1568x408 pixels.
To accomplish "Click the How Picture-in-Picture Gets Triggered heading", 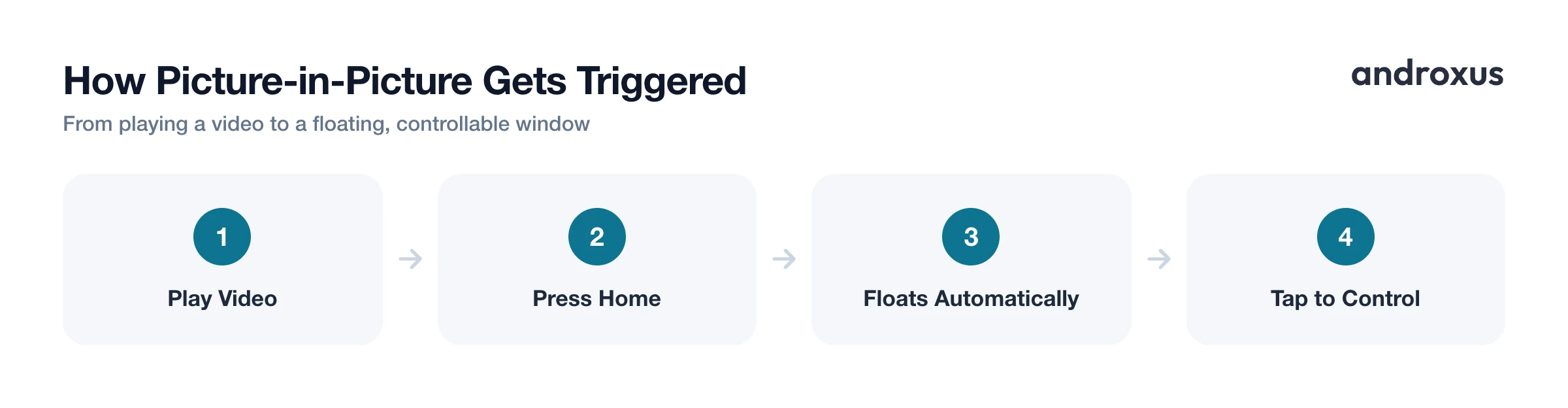I will [x=404, y=82].
